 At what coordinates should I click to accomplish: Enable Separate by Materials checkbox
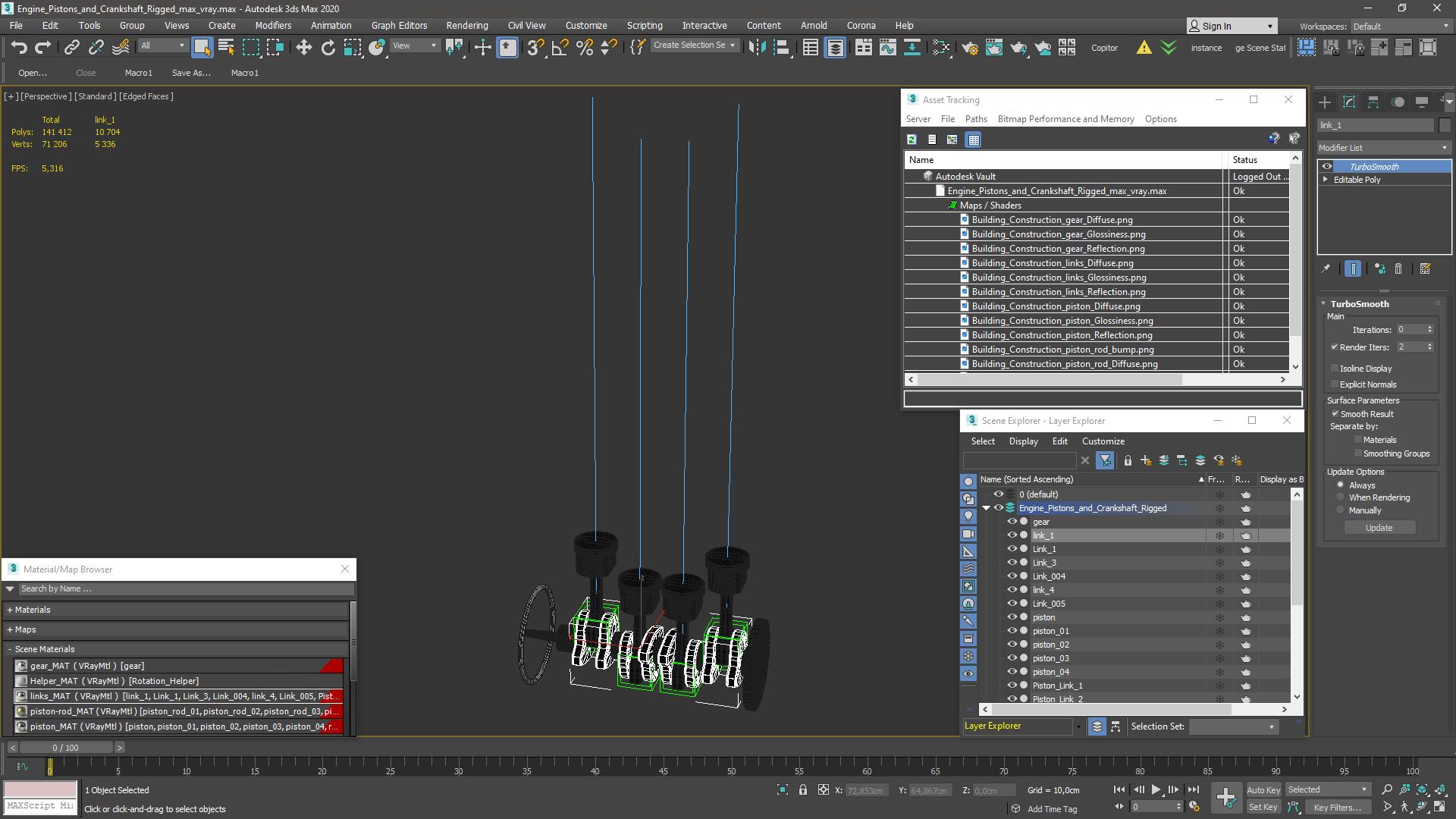point(1358,440)
